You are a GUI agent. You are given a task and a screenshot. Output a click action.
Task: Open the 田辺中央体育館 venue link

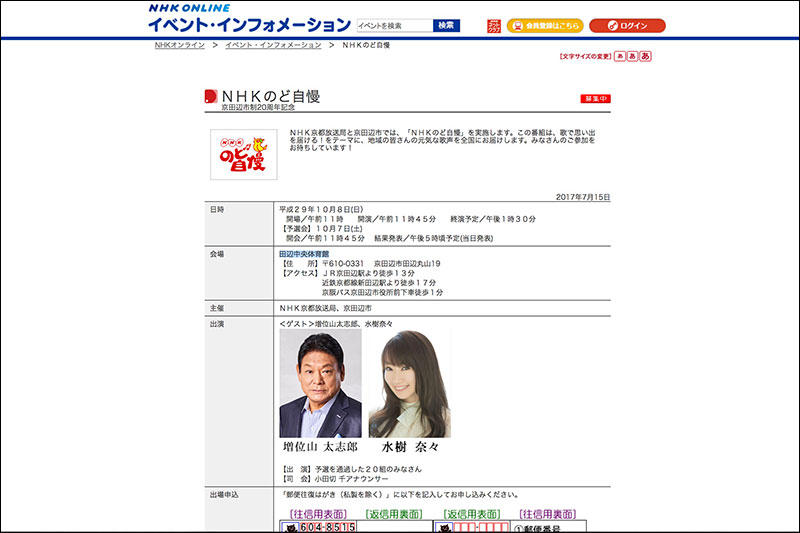(x=304, y=254)
